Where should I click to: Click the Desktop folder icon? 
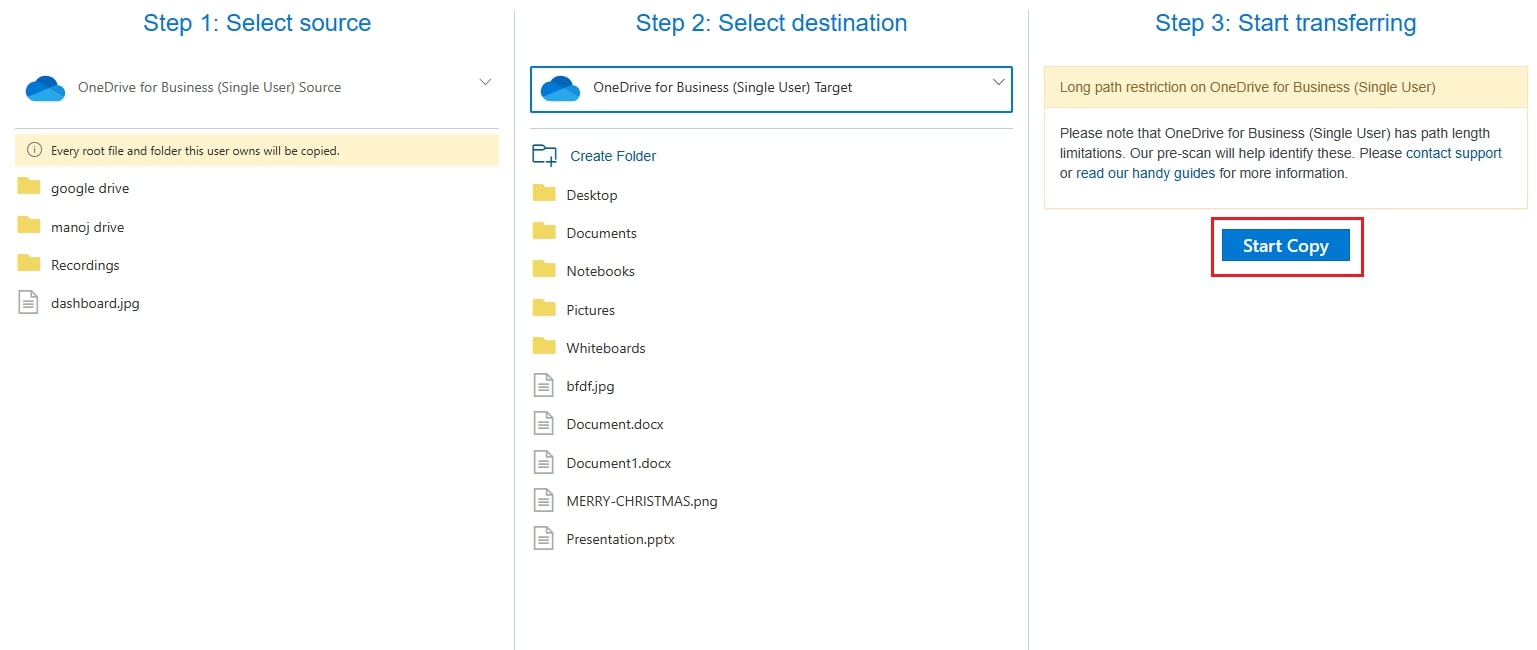(544, 193)
